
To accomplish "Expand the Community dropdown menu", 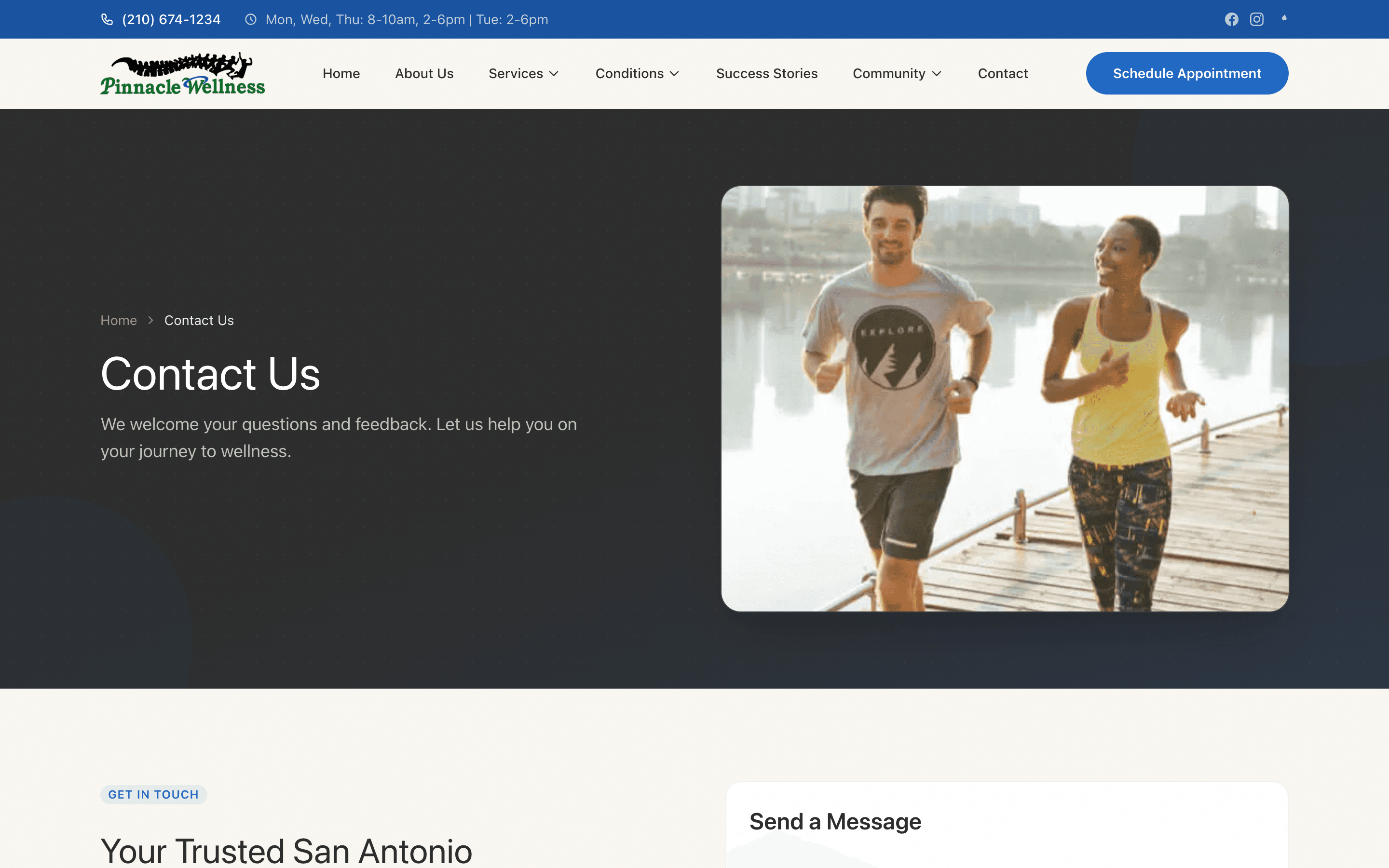I will (x=897, y=73).
